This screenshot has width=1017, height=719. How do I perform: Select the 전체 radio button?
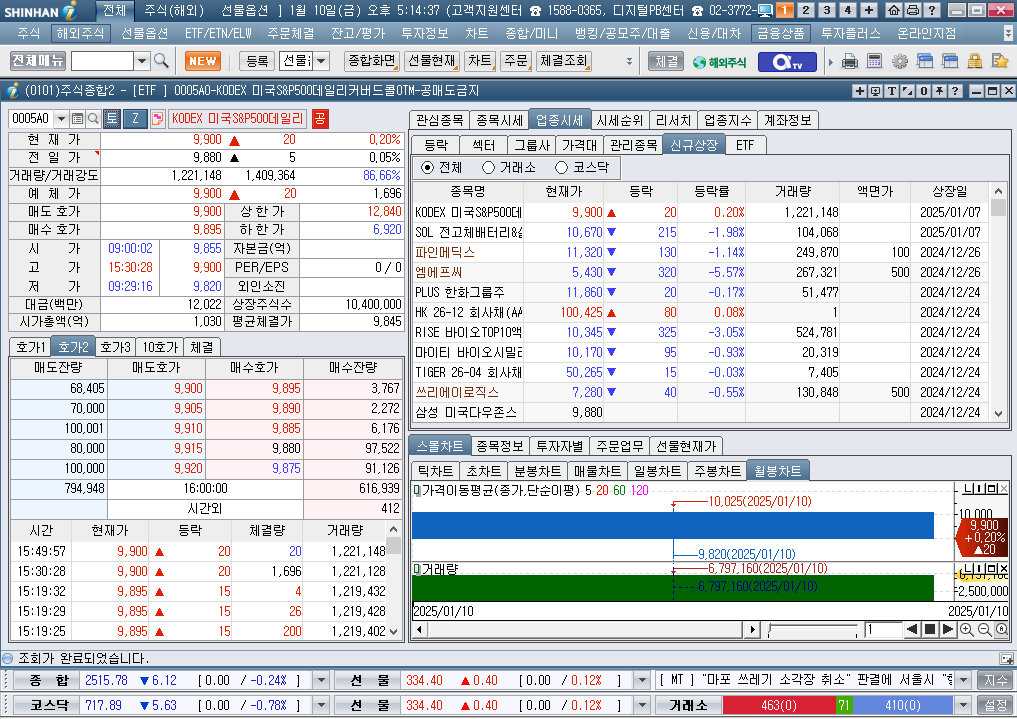click(427, 168)
